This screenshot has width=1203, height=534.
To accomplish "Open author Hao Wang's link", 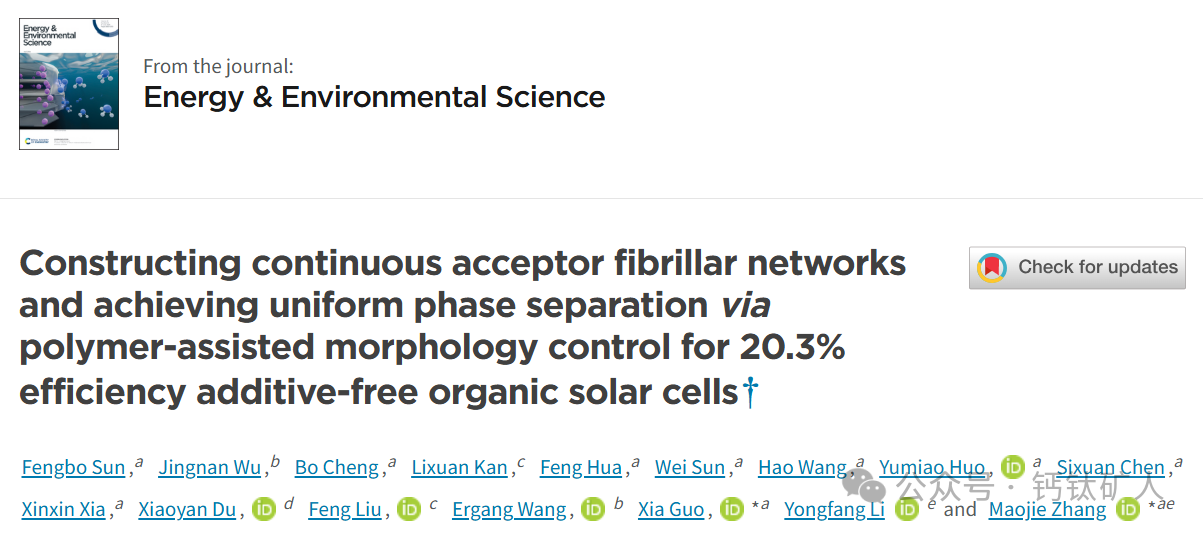I will click(802, 467).
